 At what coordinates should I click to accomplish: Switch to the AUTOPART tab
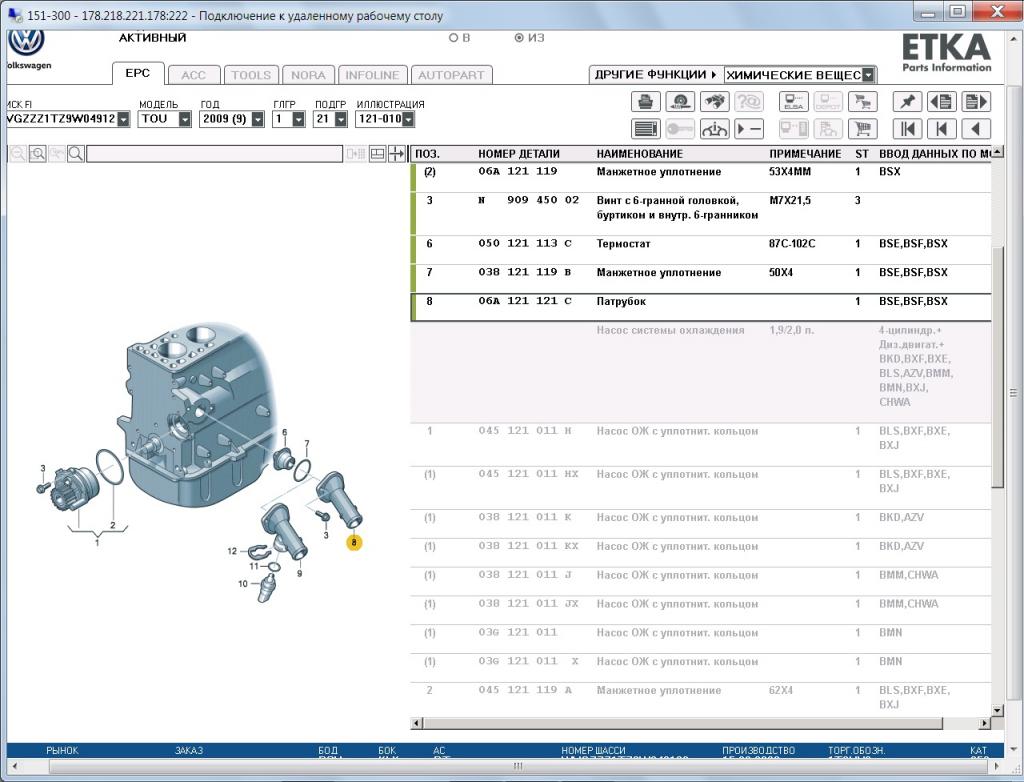[451, 75]
